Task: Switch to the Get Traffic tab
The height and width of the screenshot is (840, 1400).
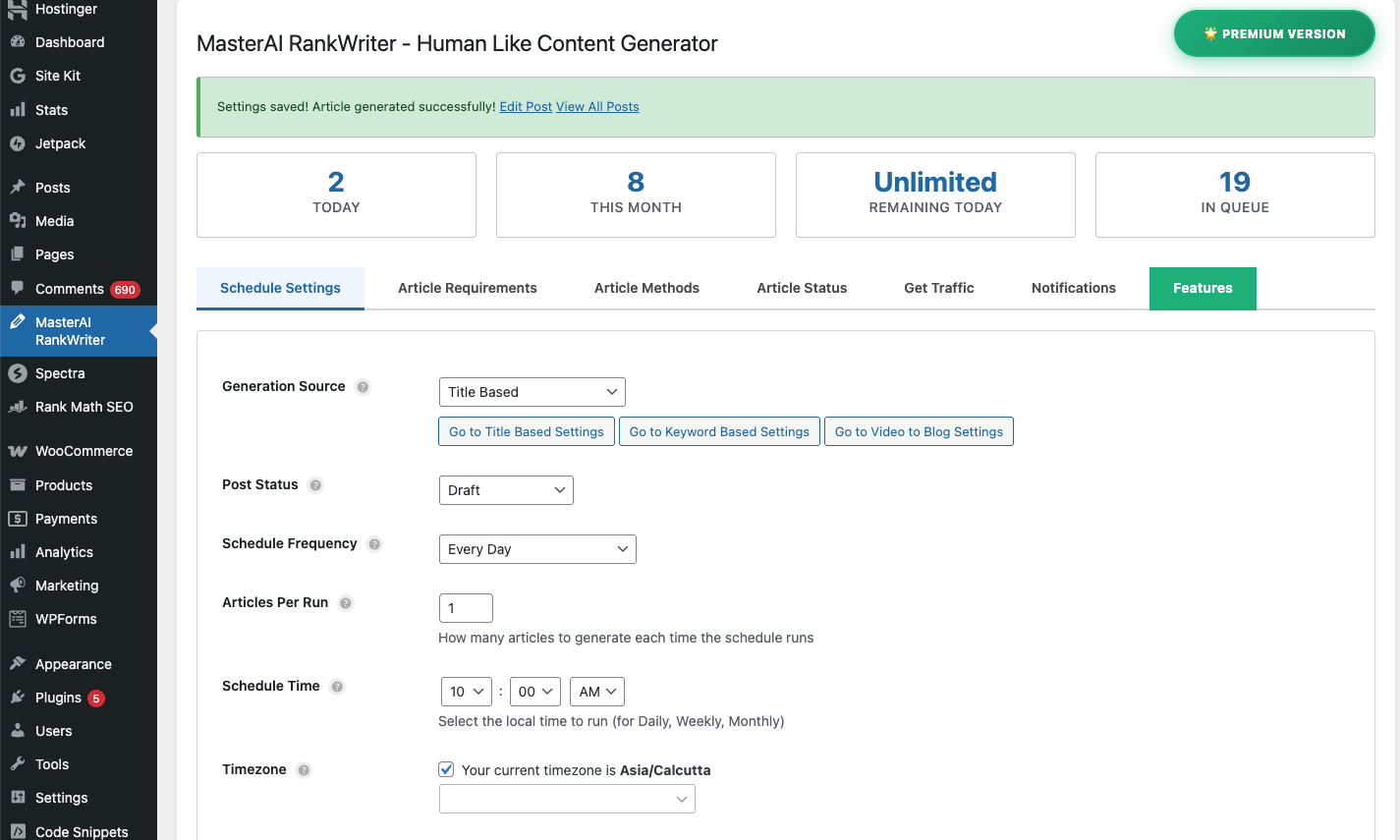Action: (x=939, y=288)
